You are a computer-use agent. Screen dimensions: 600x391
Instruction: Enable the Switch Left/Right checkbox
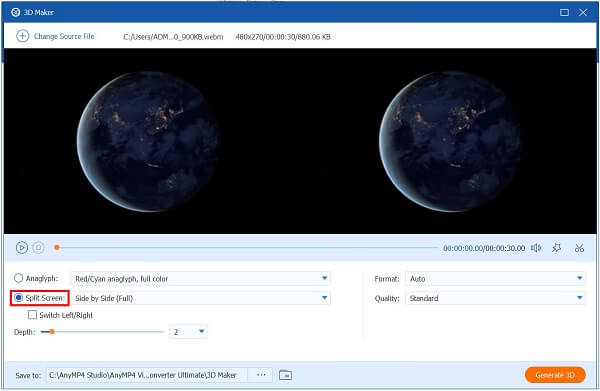33,315
